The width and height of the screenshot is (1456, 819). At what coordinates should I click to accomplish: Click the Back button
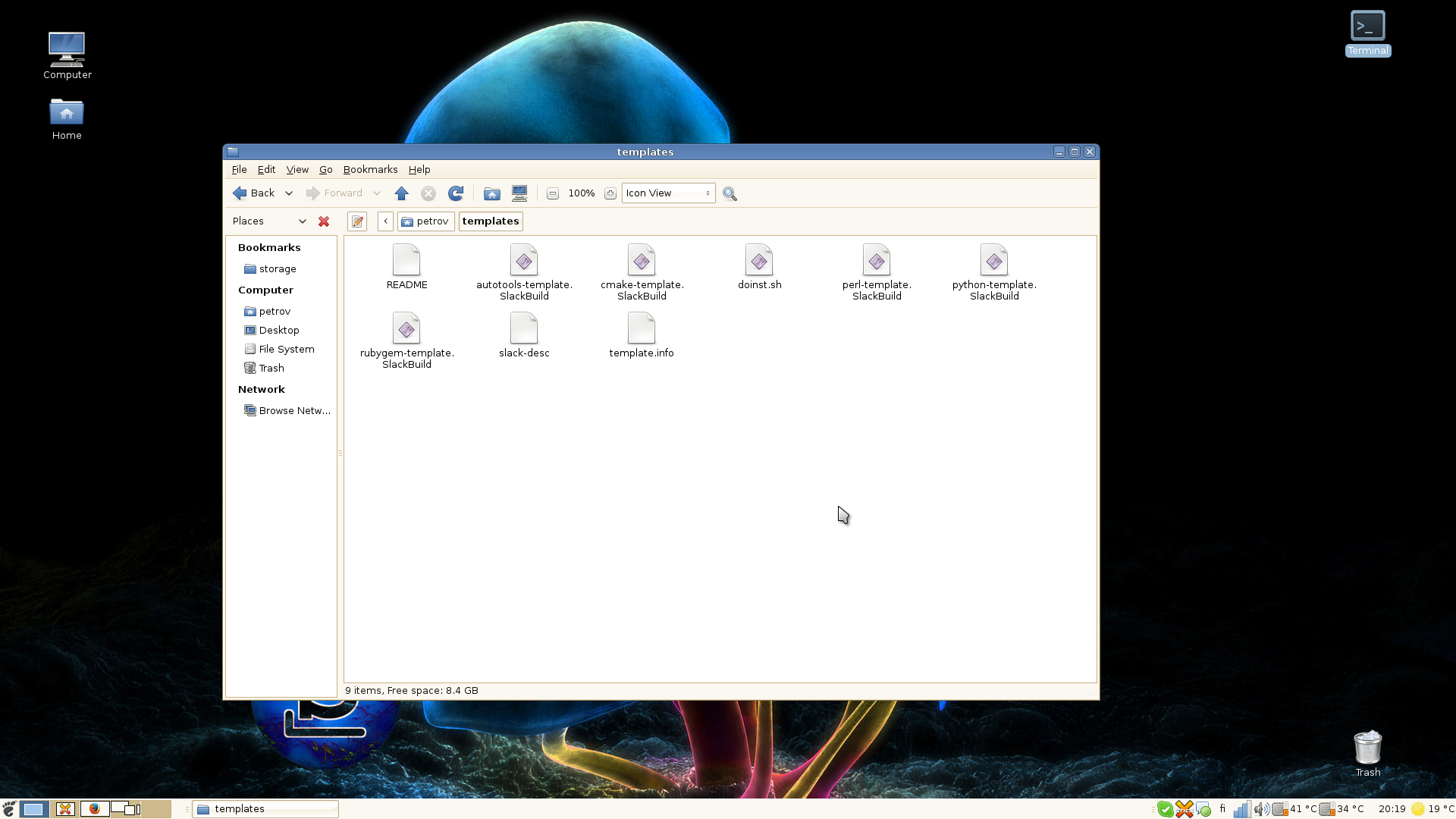tap(254, 193)
